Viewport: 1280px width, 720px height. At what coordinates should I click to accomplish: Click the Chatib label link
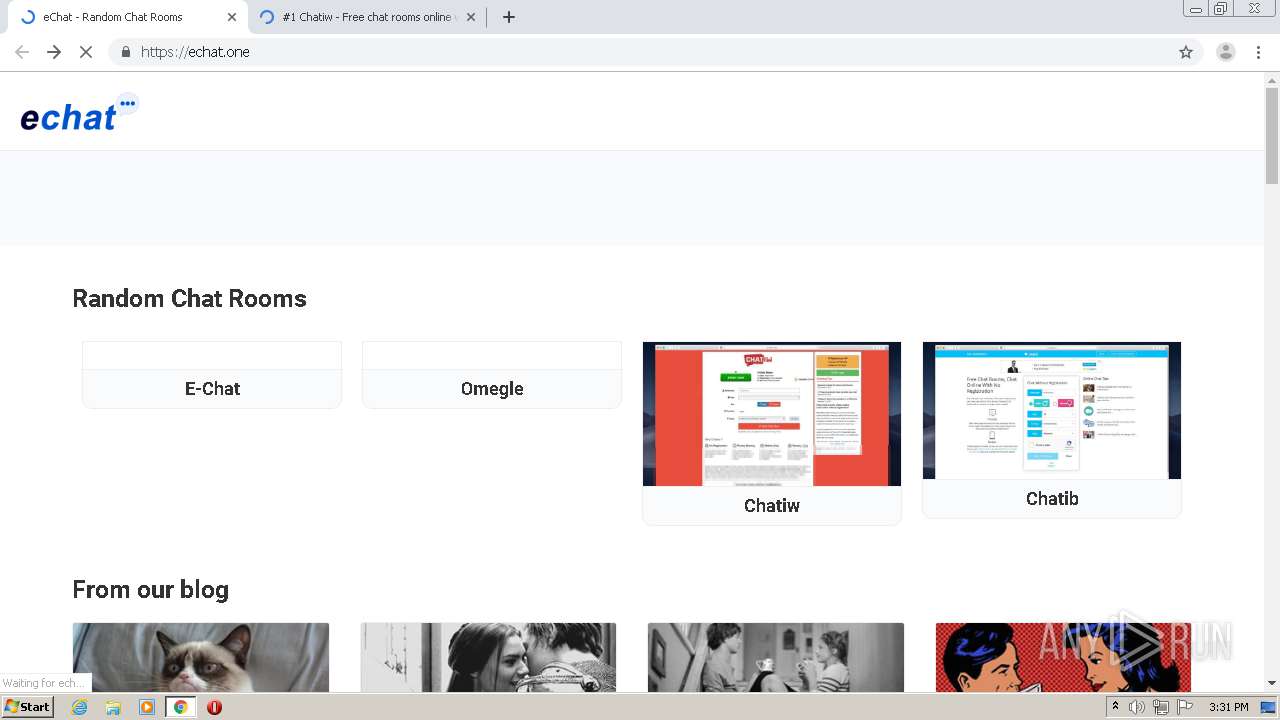pos(1052,498)
